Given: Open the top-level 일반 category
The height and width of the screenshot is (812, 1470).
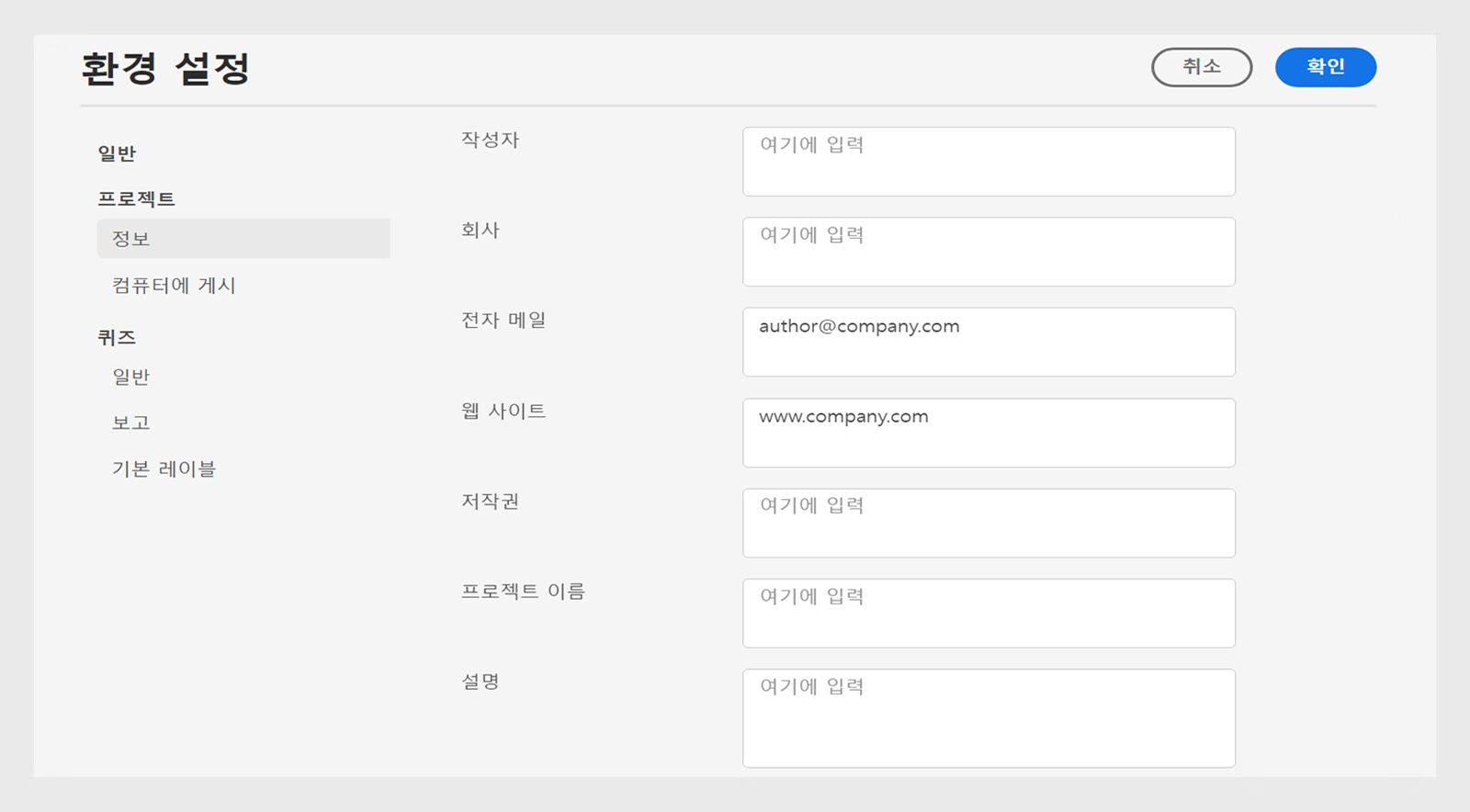Looking at the screenshot, I should (117, 153).
